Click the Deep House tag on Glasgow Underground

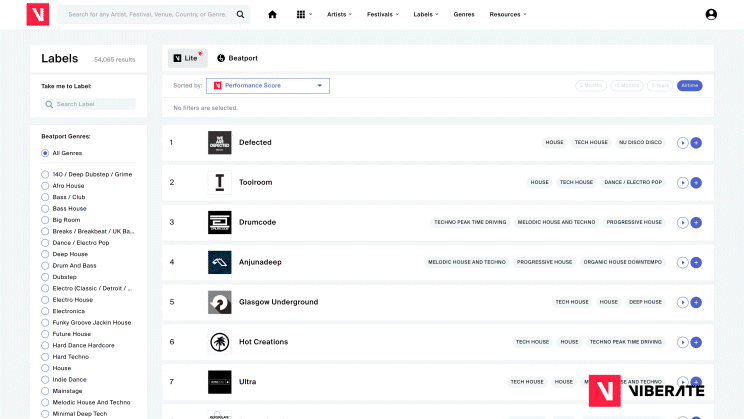point(645,302)
